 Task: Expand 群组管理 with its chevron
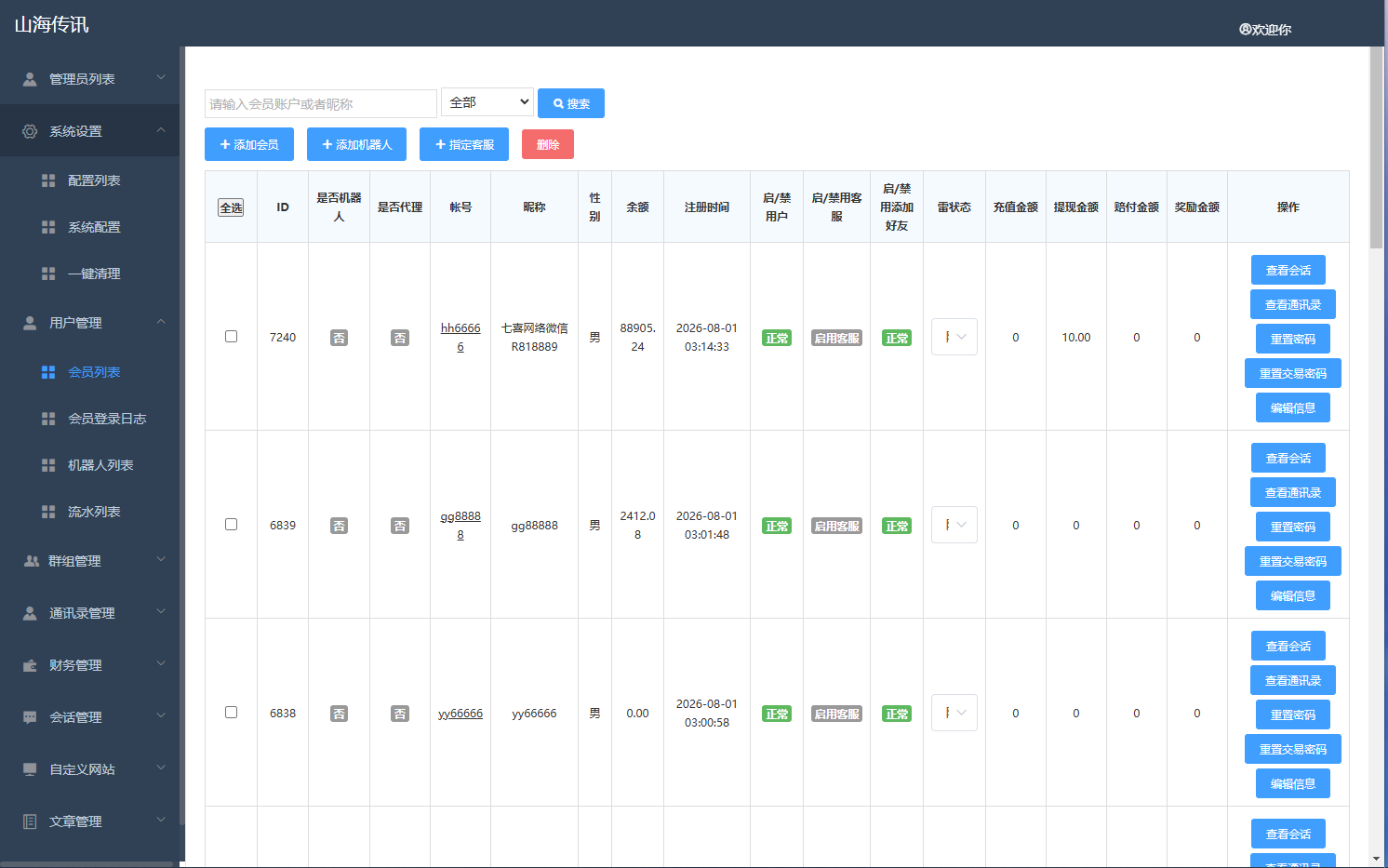pos(161,560)
